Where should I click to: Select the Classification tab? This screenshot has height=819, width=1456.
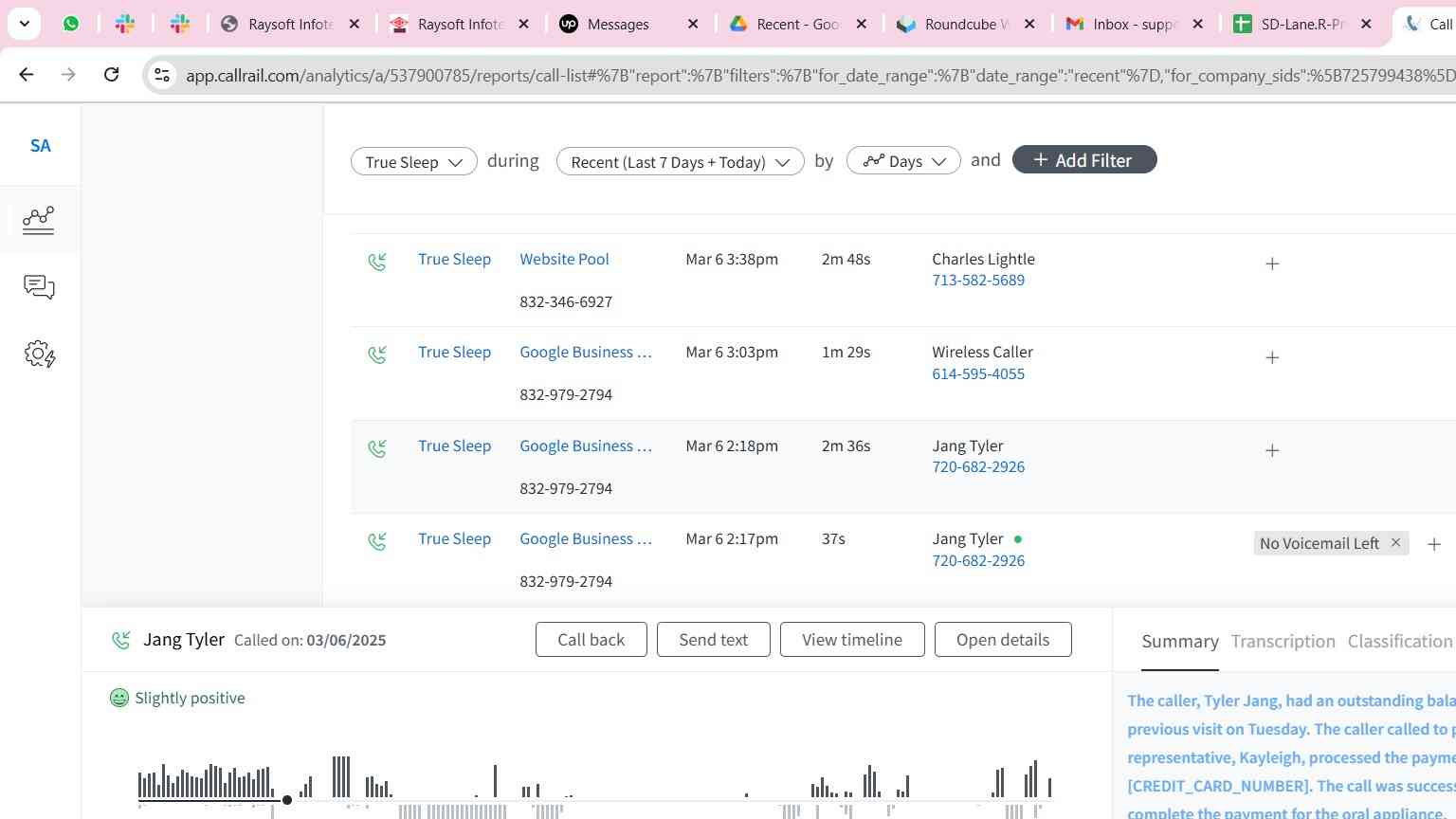(x=1400, y=642)
